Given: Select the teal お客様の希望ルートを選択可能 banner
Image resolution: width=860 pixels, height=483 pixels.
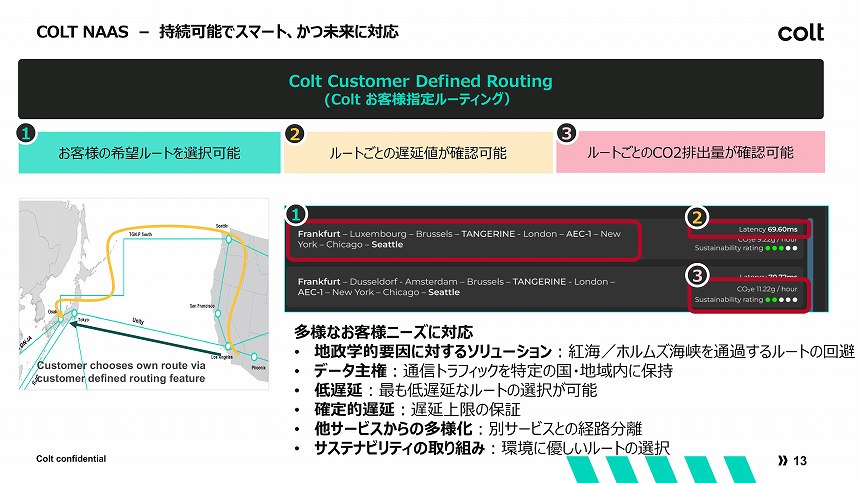Looking at the screenshot, I should (149, 152).
